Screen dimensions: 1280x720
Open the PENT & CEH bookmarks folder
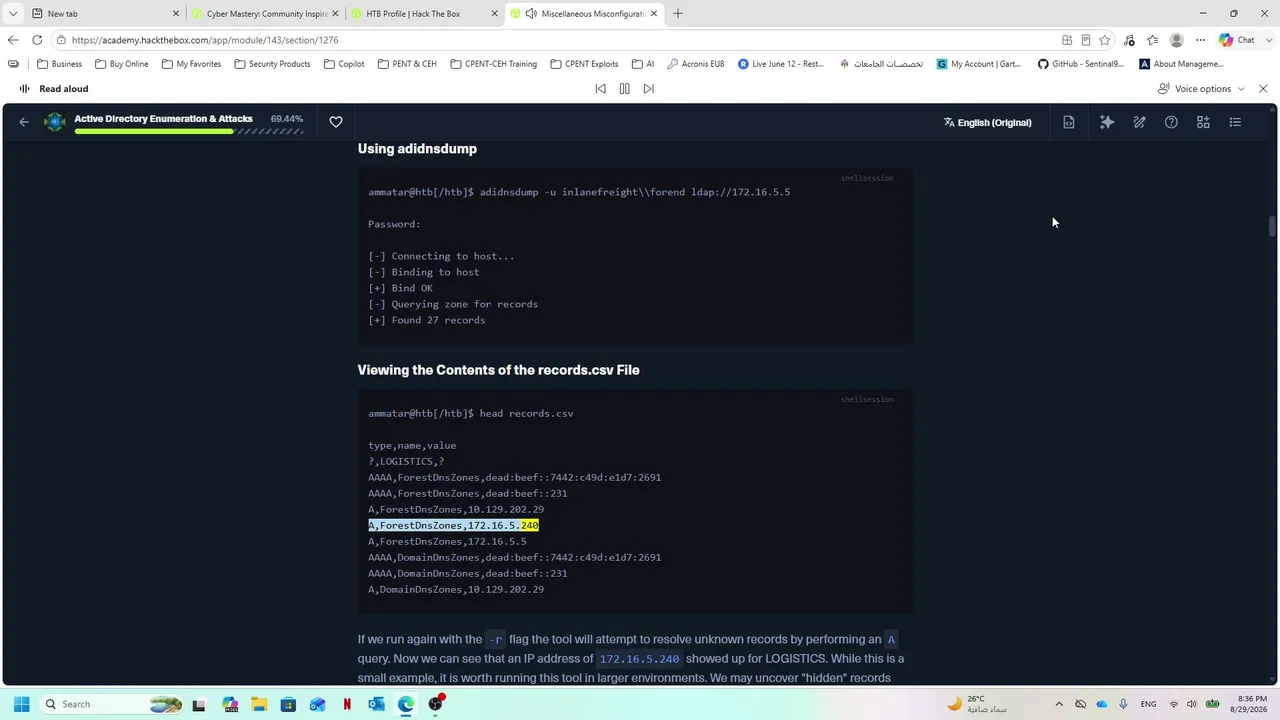407,64
